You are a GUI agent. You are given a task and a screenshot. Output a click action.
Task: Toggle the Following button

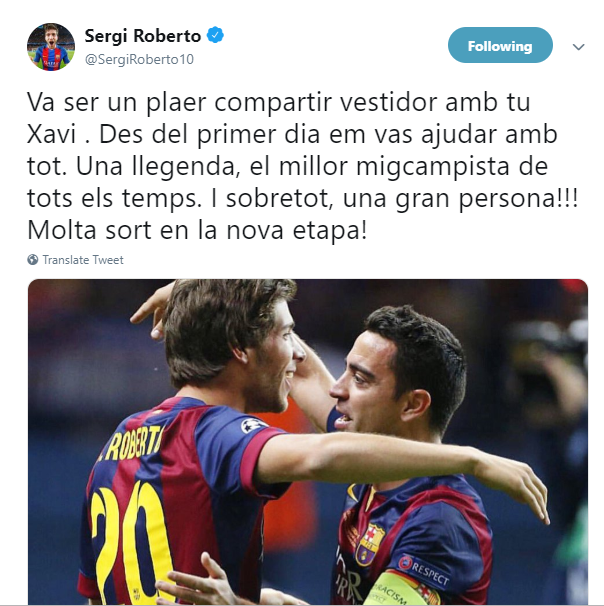(x=500, y=45)
